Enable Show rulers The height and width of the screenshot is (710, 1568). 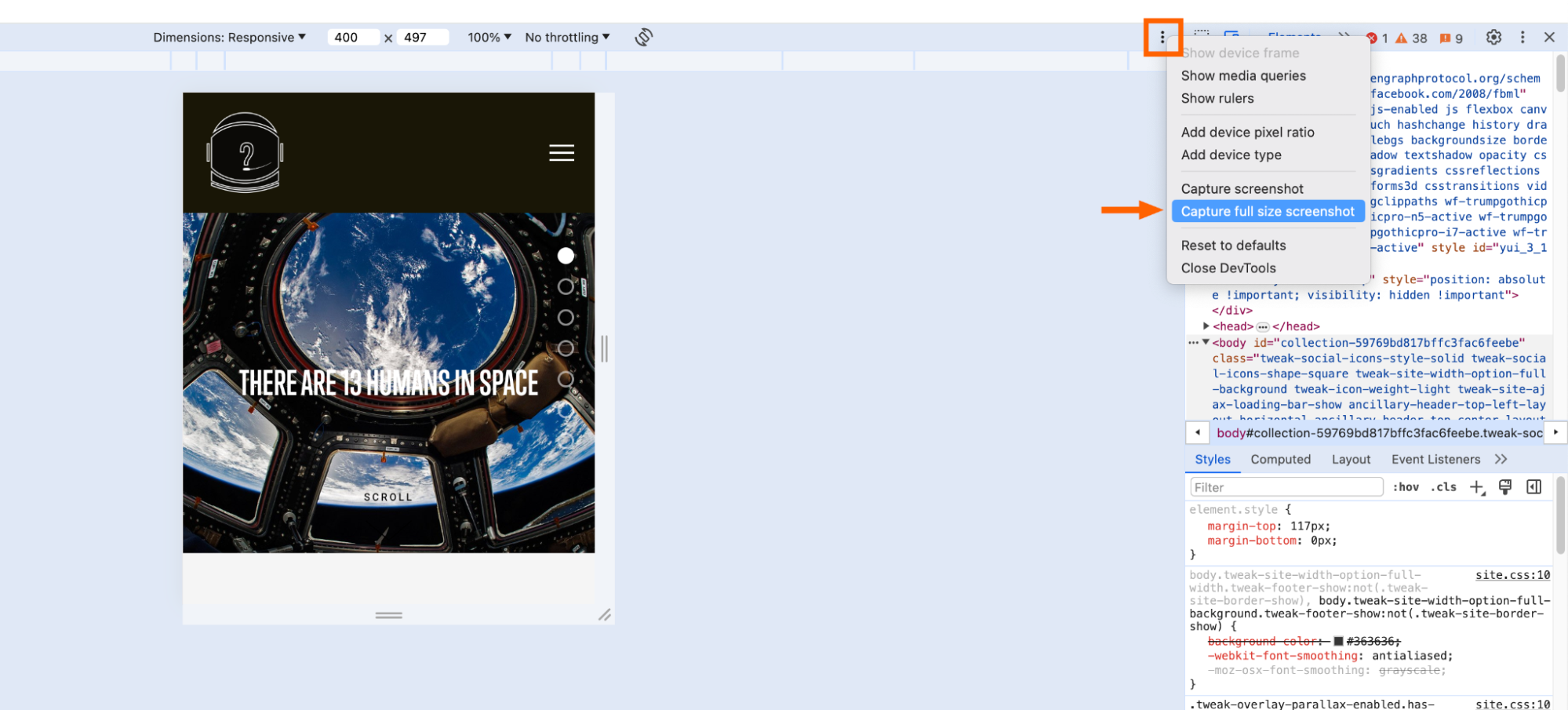1217,98
